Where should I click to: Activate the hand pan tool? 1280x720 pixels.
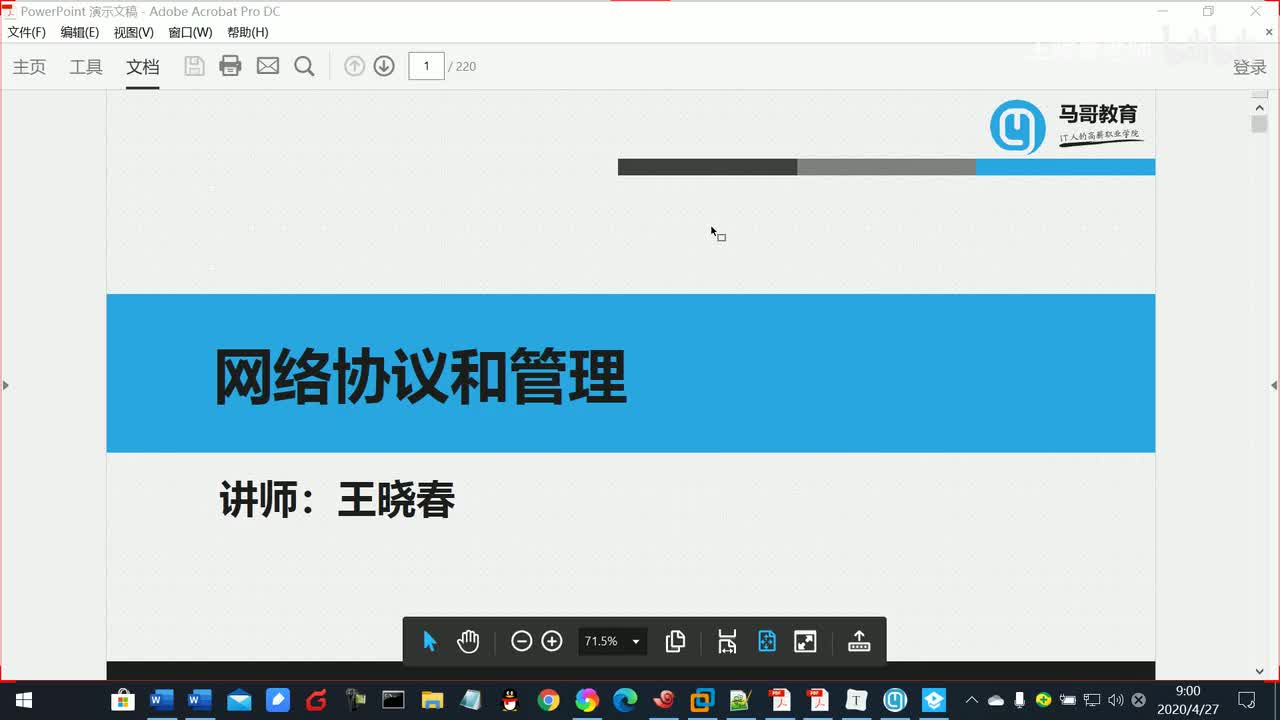tap(468, 641)
